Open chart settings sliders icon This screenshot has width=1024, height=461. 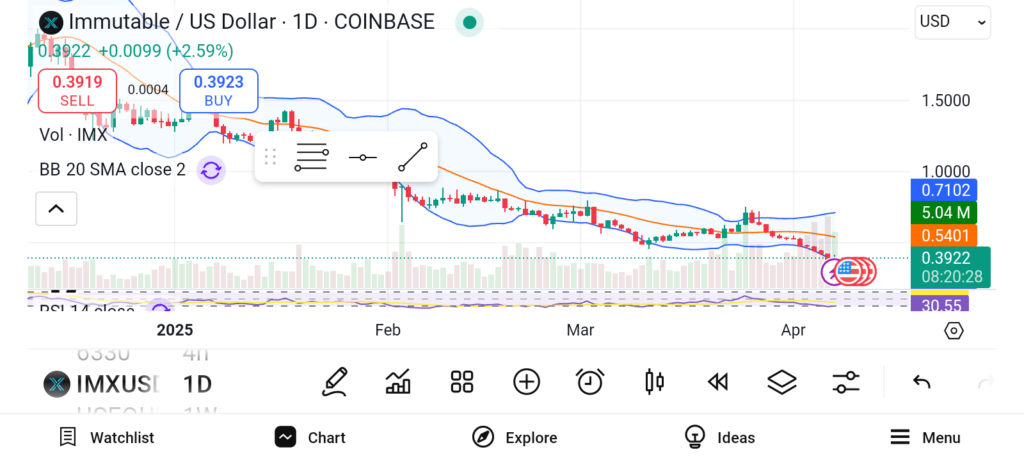point(846,381)
